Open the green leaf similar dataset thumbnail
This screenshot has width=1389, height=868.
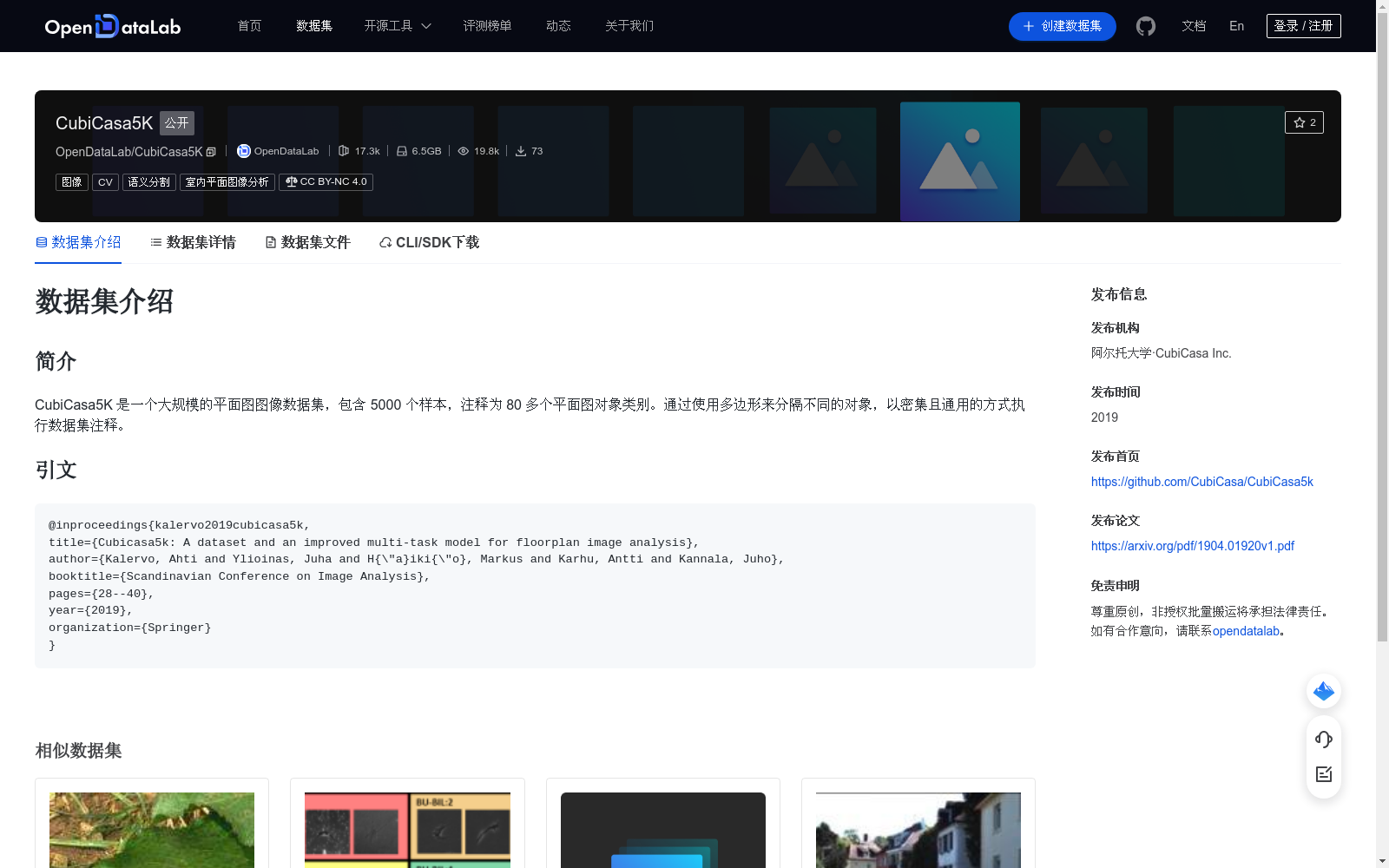pyautogui.click(x=152, y=830)
